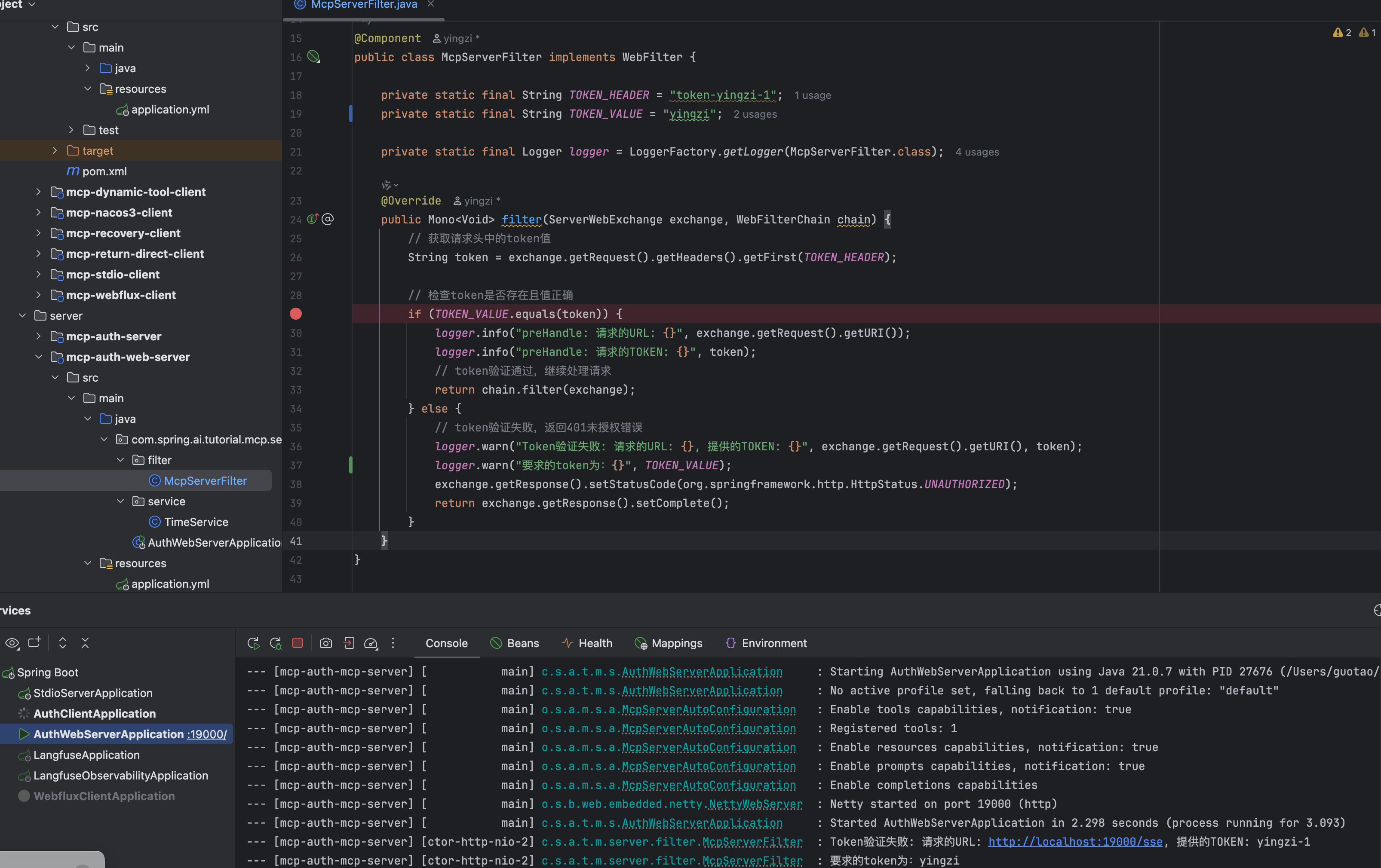Open TimeService class in project tree
Viewport: 1381px width, 868px height.
(x=196, y=522)
